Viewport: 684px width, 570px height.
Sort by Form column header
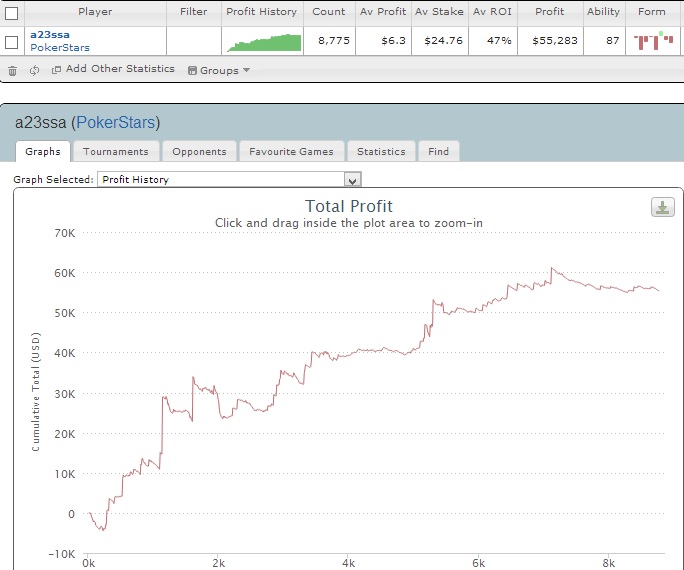(x=652, y=12)
